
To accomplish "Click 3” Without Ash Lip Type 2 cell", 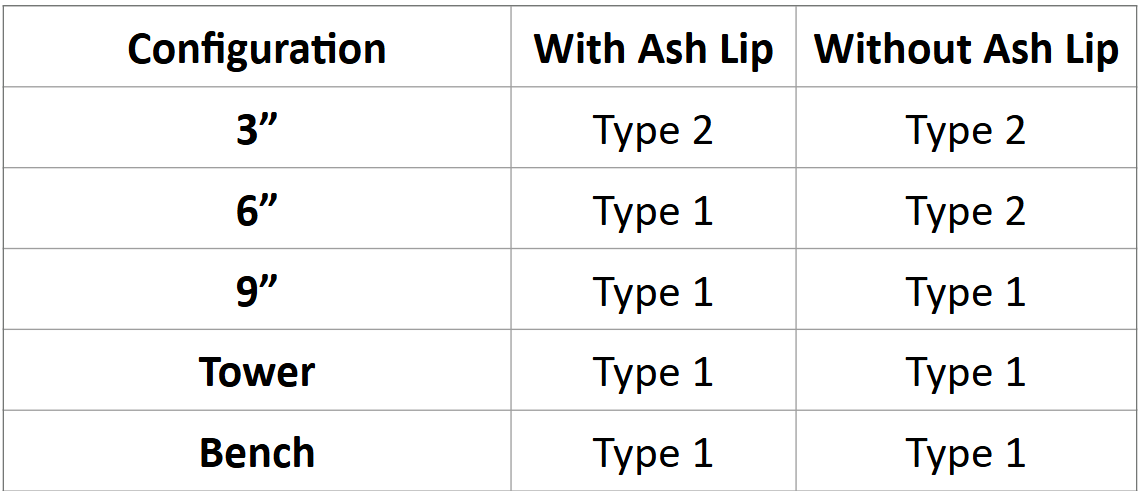I will [x=966, y=130].
